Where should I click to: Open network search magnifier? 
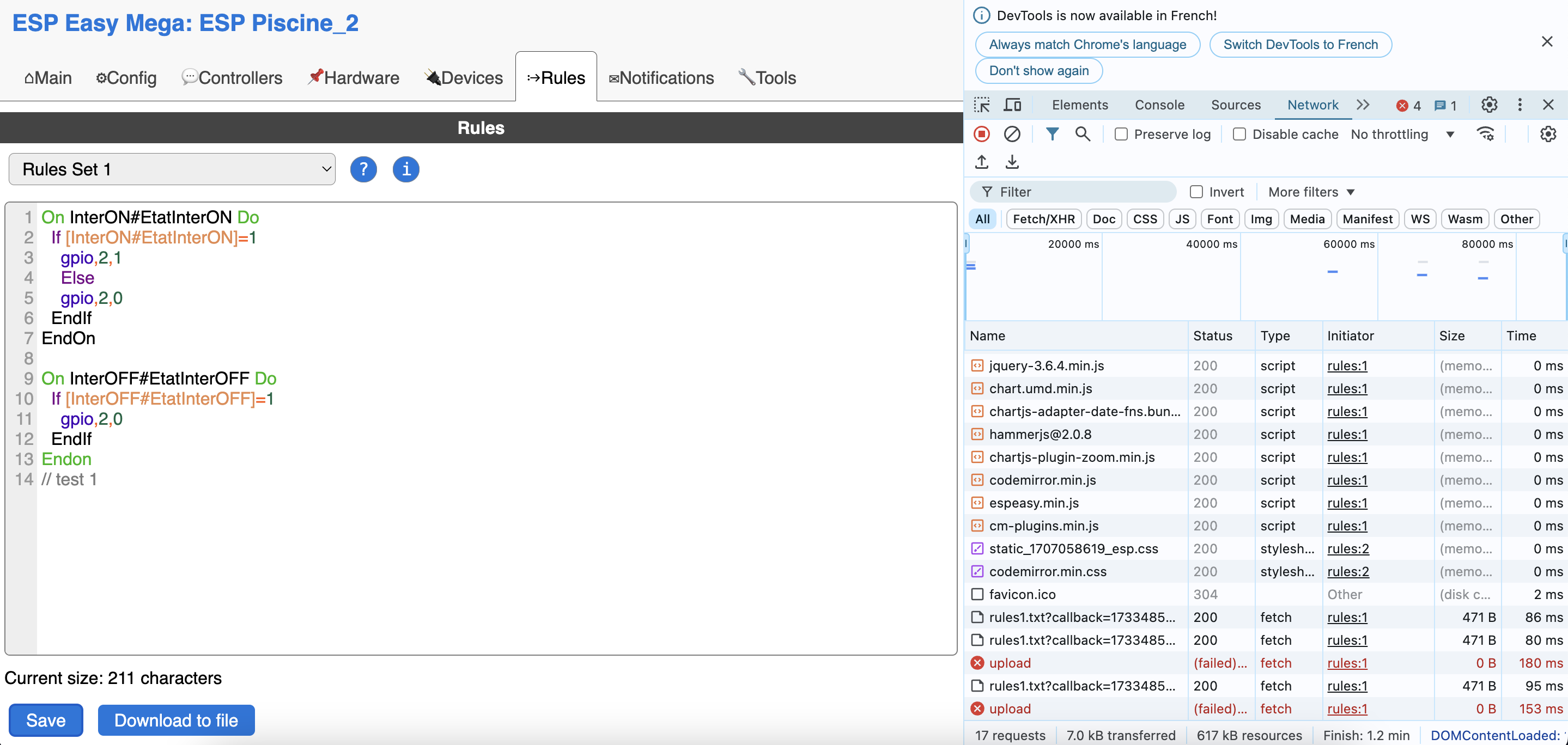tap(1082, 134)
